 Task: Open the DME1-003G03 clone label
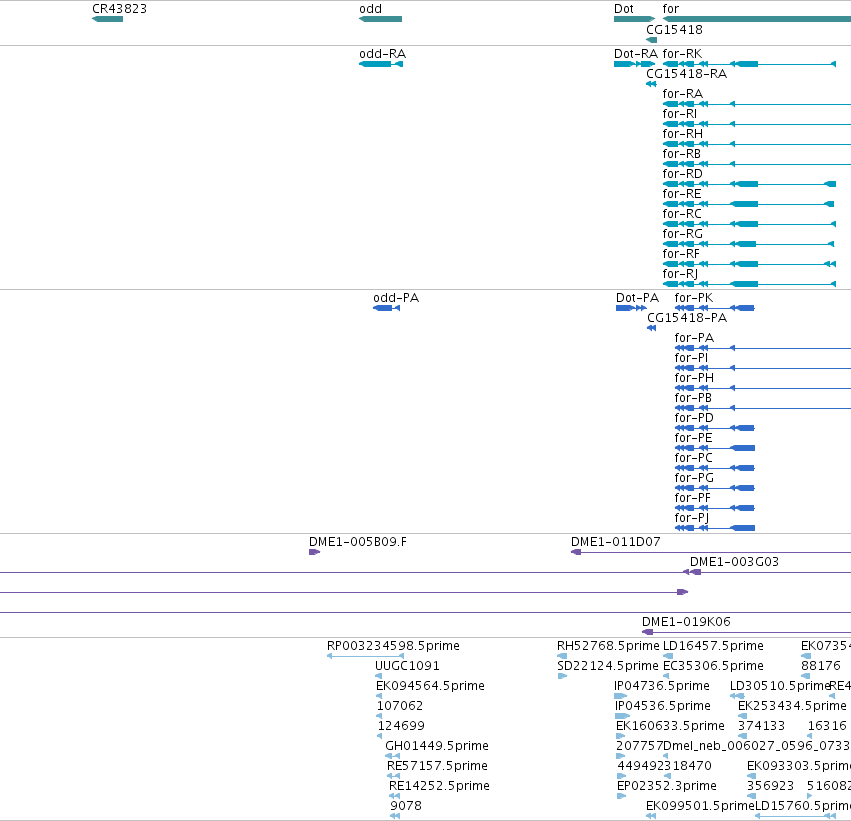pos(734,562)
